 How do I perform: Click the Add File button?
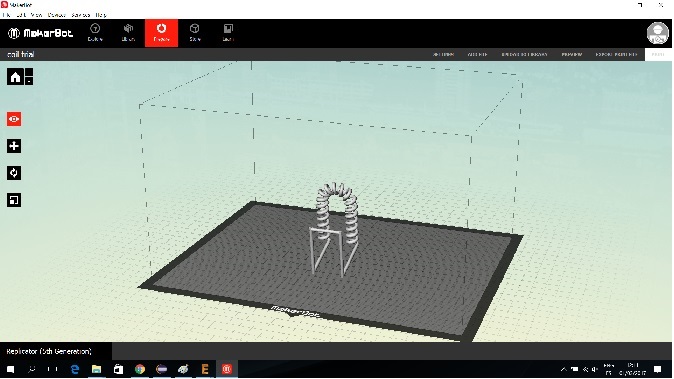[x=477, y=55]
